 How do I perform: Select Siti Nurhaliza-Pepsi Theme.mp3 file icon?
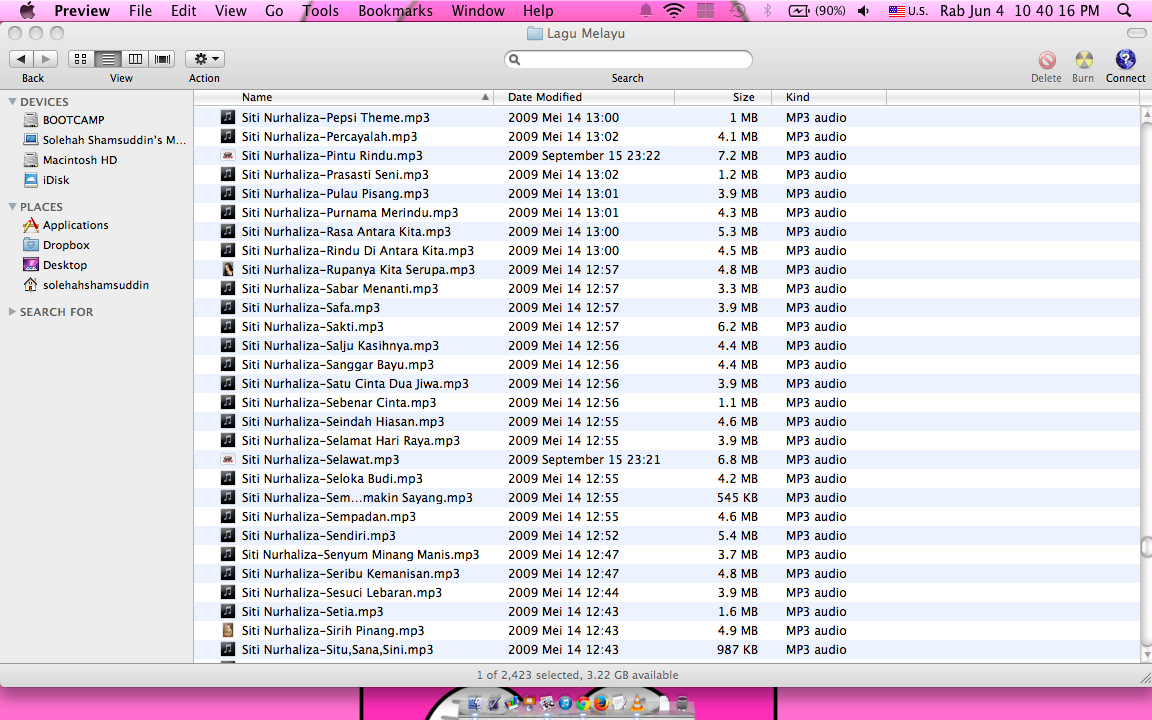tap(228, 117)
